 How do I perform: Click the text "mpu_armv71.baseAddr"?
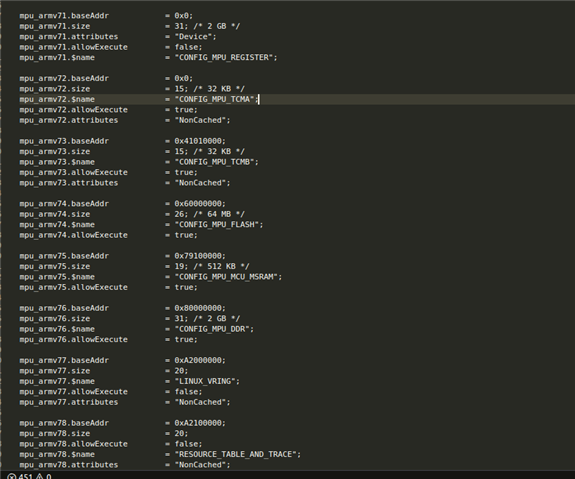click(x=64, y=16)
